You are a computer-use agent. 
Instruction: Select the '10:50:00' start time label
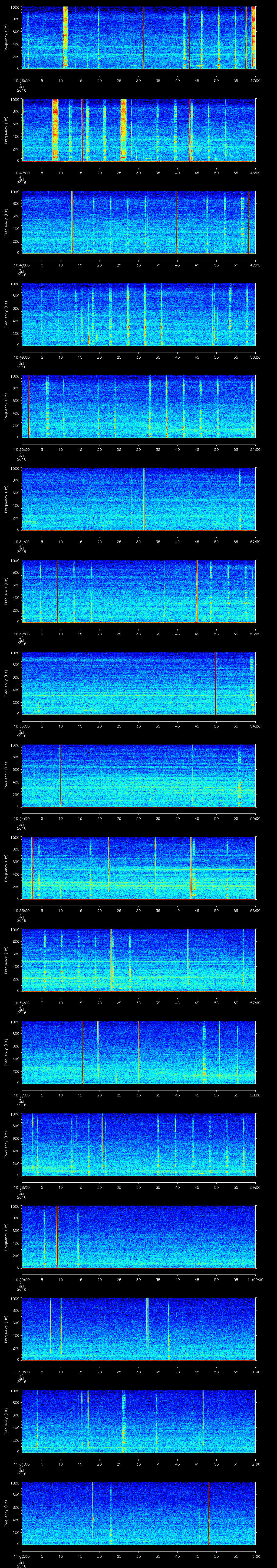tap(21, 450)
